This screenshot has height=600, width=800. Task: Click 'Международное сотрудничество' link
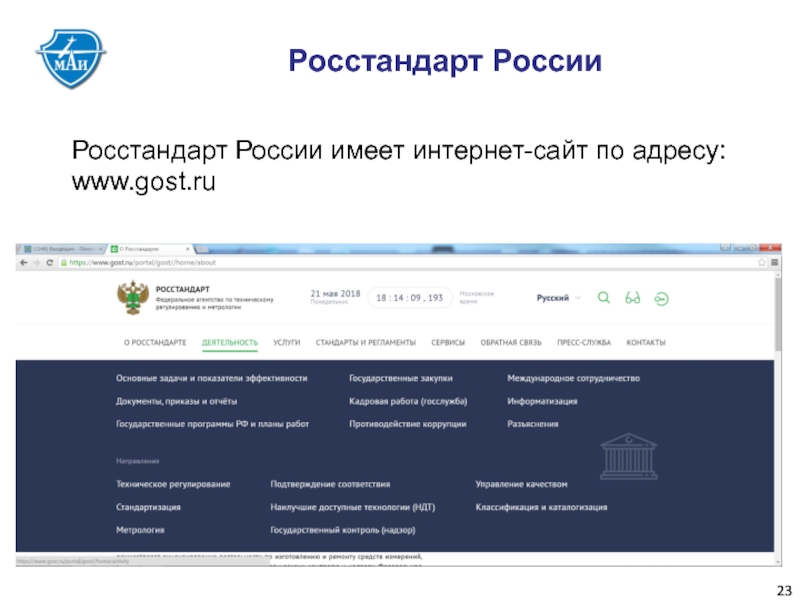(x=573, y=379)
